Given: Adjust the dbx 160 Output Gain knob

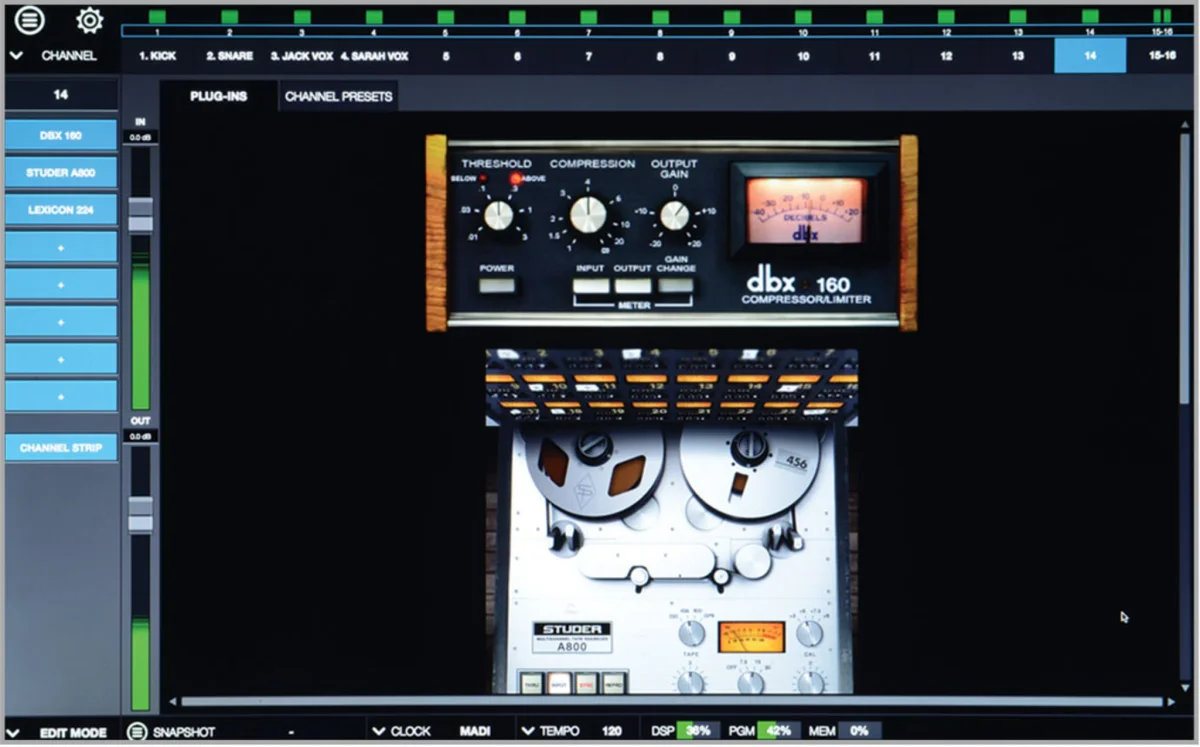Looking at the screenshot, I should [x=675, y=214].
